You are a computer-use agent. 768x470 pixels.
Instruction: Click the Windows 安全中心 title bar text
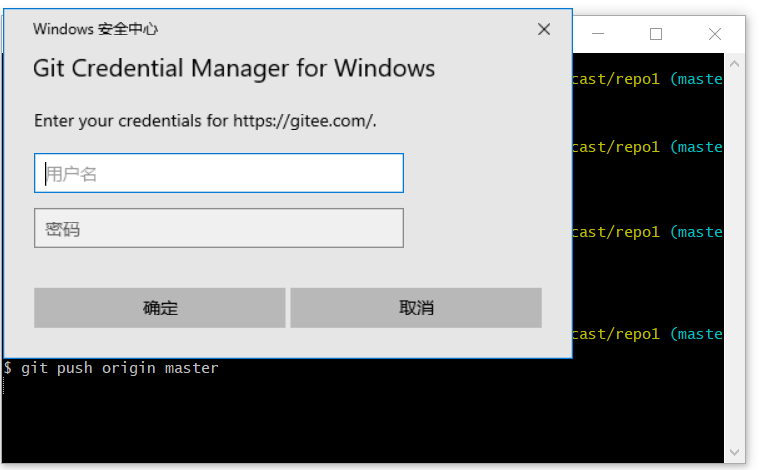[x=95, y=29]
